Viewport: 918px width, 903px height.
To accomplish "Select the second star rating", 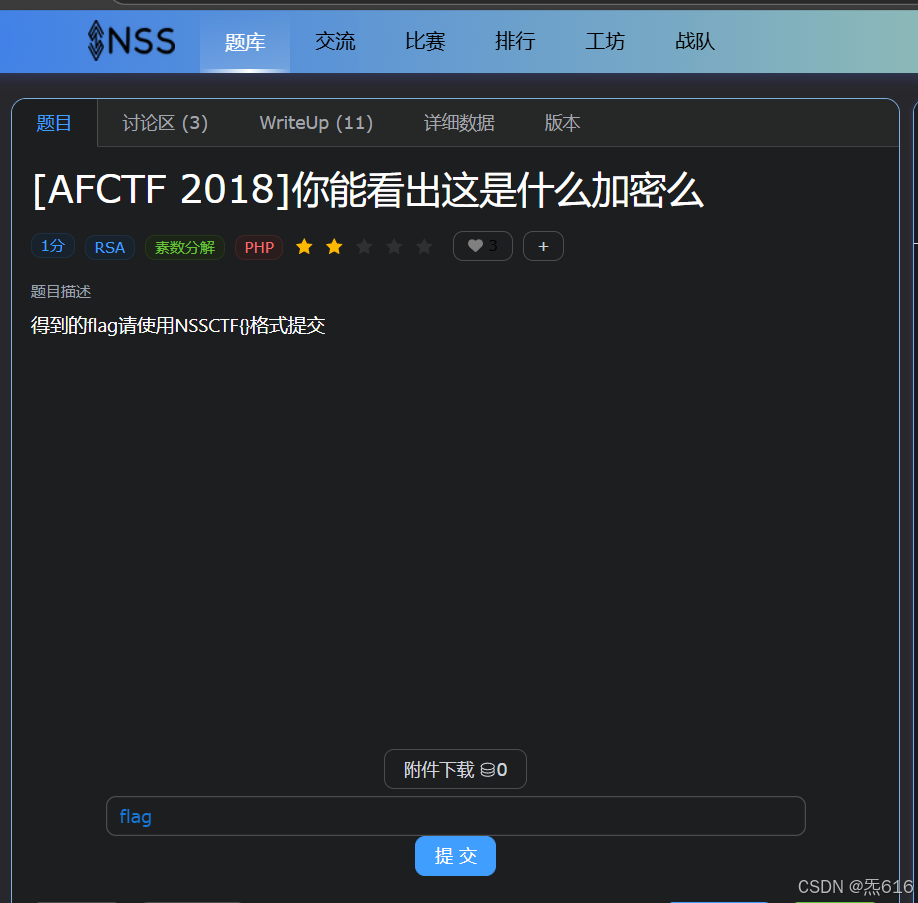I will (334, 245).
